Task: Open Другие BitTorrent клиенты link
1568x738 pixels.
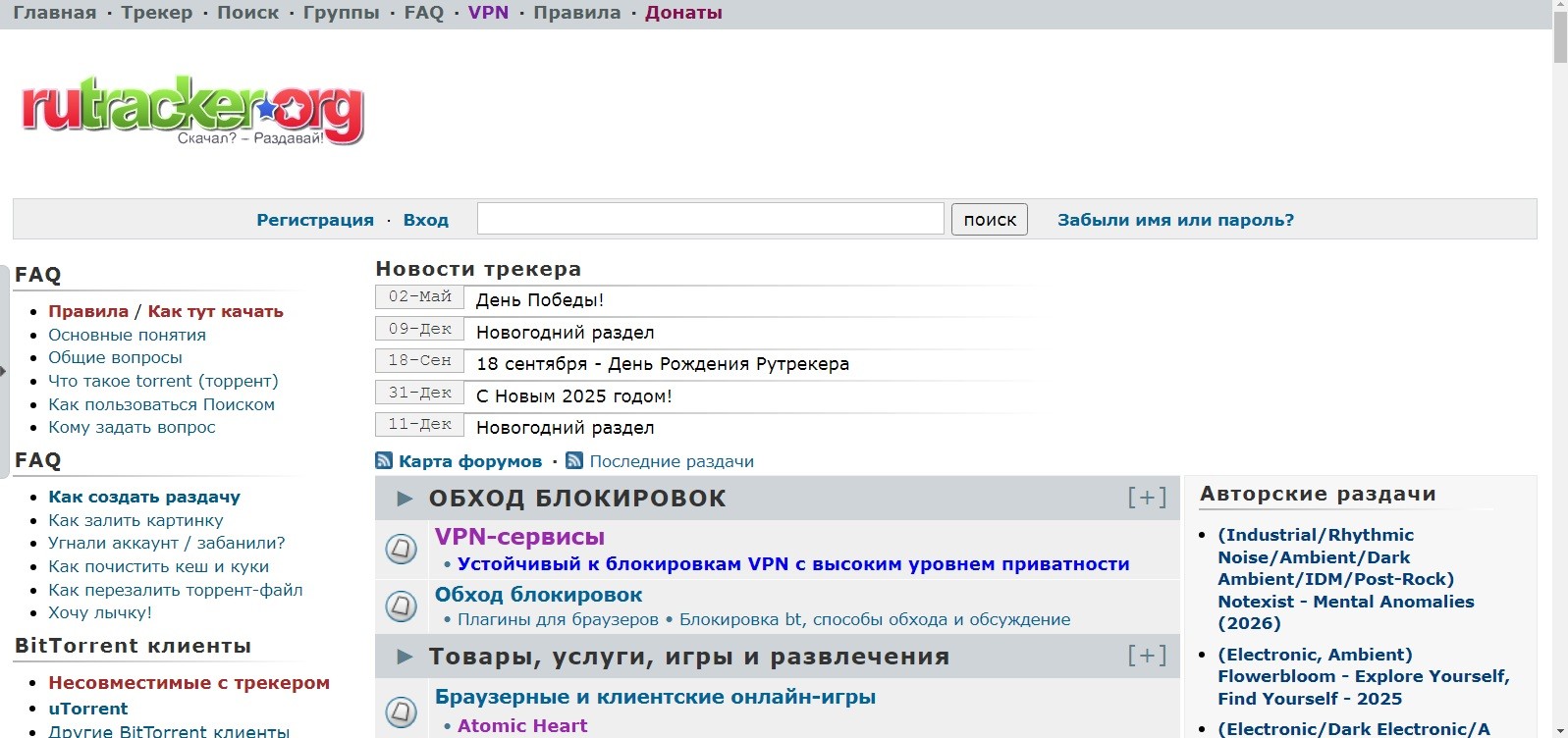Action: [x=169, y=731]
